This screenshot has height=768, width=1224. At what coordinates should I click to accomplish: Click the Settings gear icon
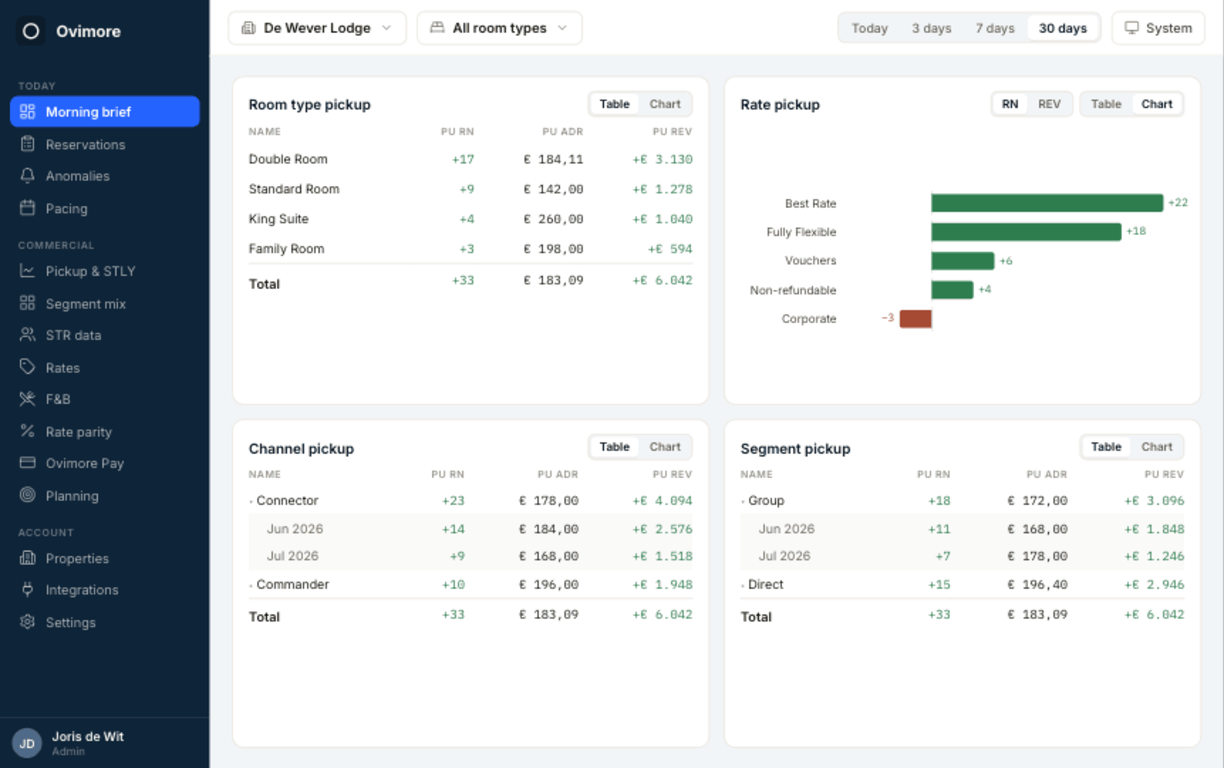pos(27,622)
